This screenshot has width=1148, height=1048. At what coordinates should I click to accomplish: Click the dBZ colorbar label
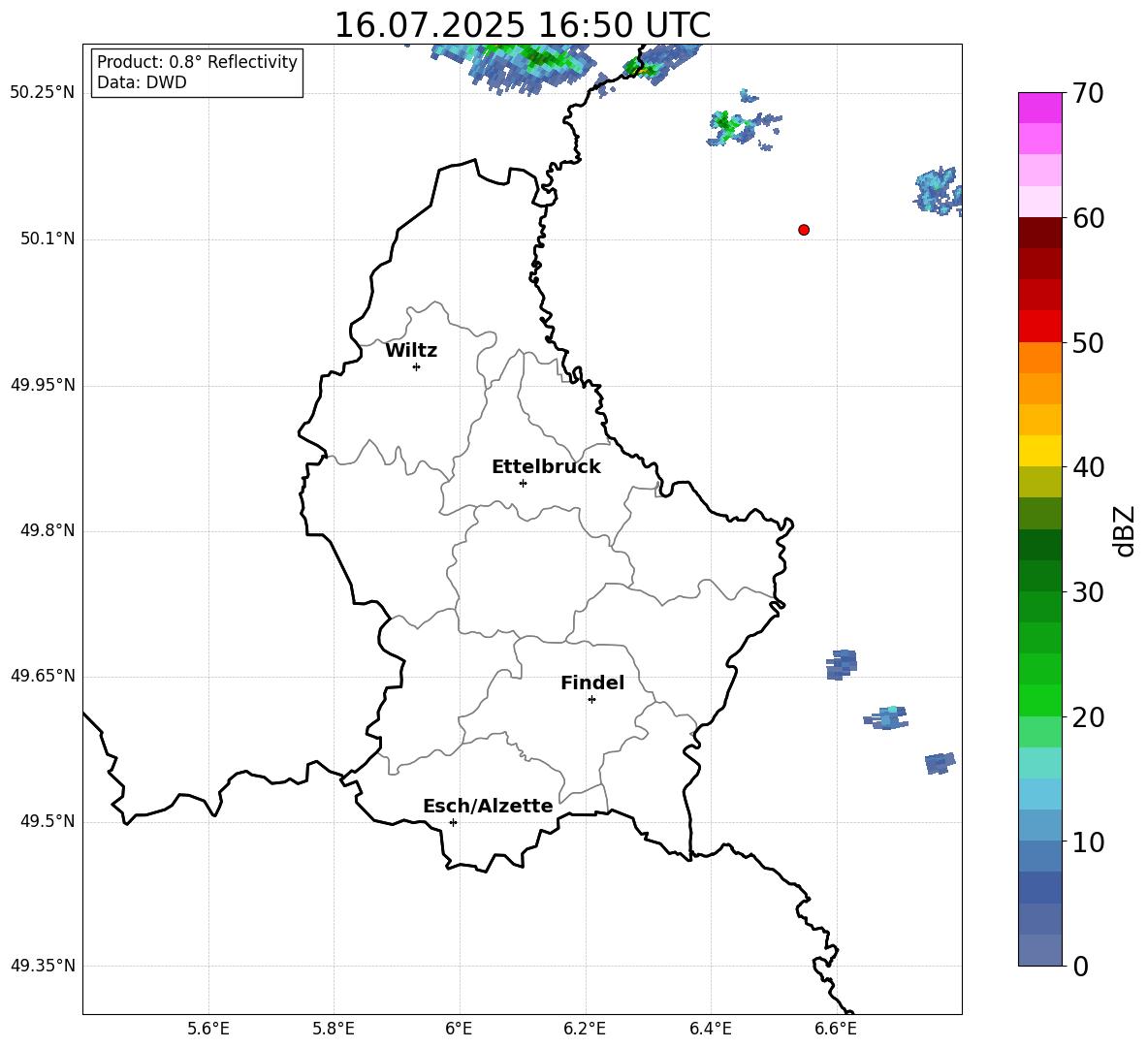tap(1124, 530)
